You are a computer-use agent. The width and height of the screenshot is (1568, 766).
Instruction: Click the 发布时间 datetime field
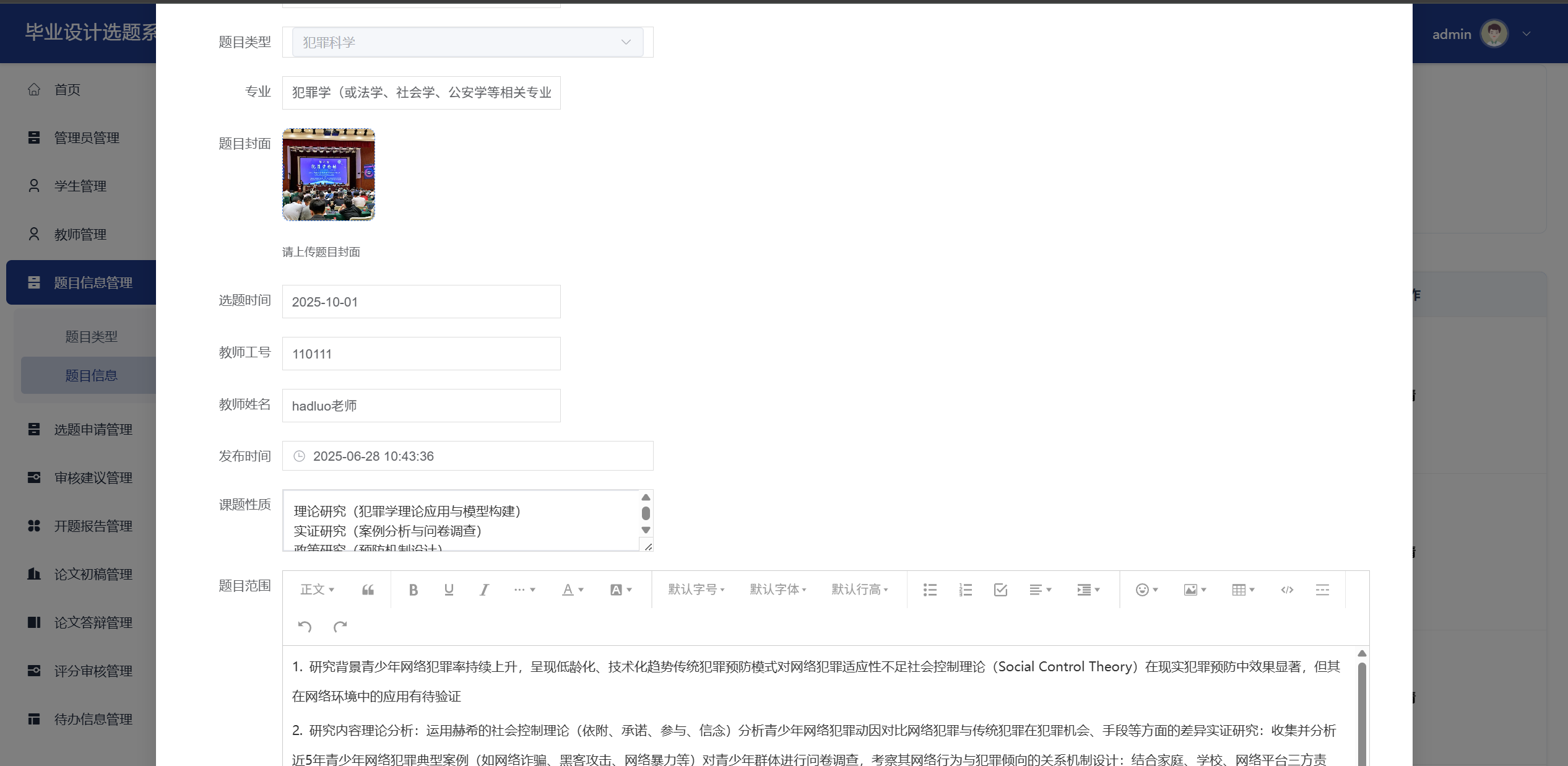click(x=467, y=456)
